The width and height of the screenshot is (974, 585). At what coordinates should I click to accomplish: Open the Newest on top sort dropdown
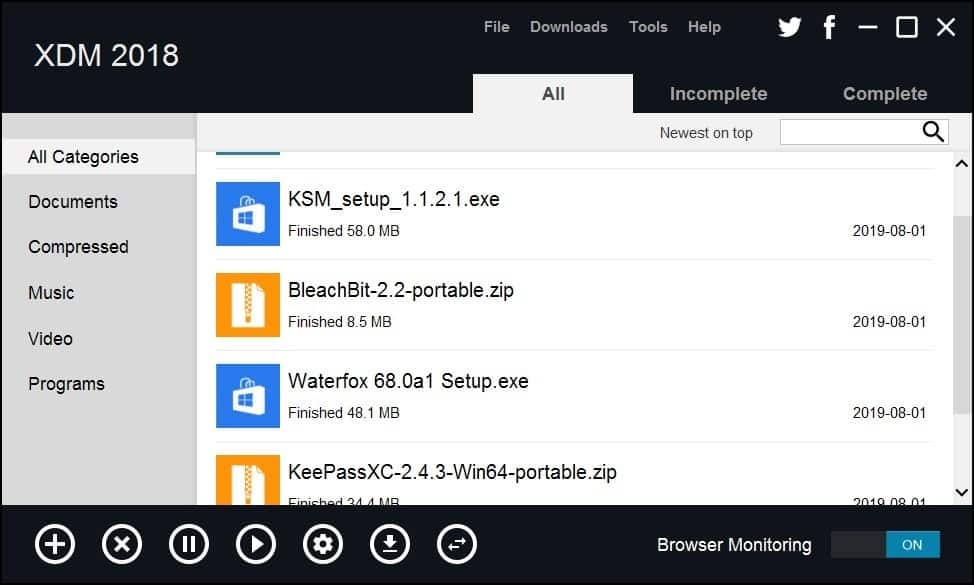click(x=706, y=132)
